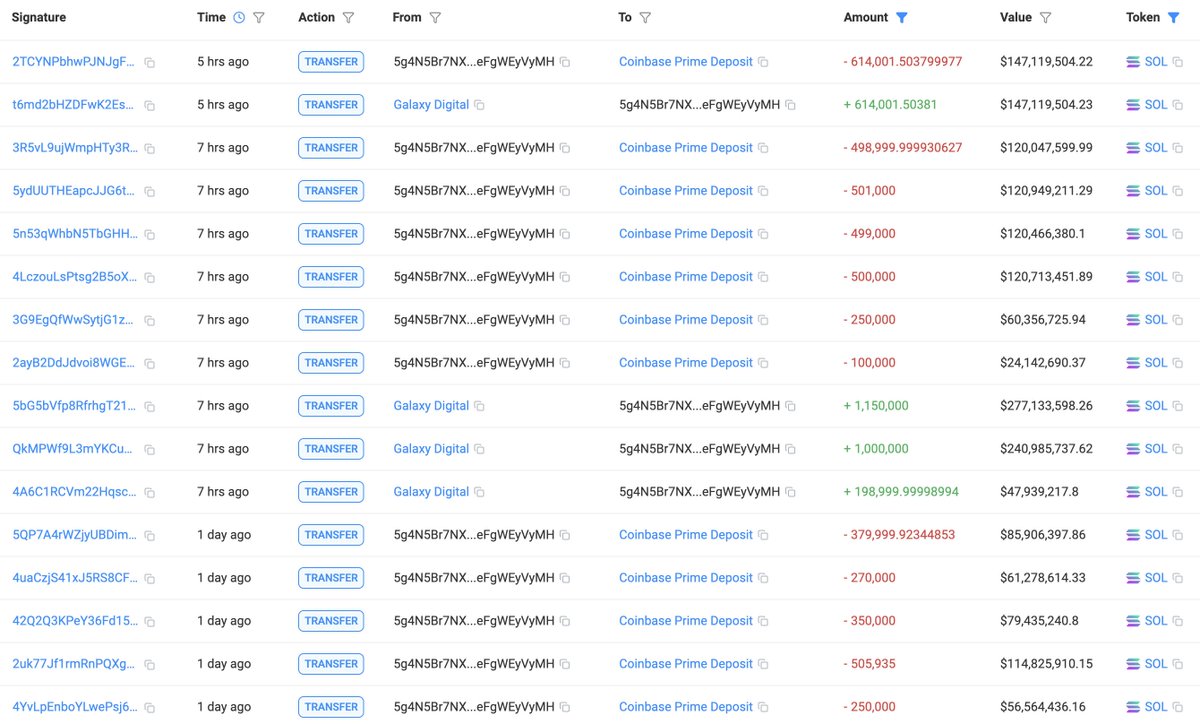Open Coinbase Prime Deposit in 3R5vL9ujWmpHTy3R row
1200x724 pixels.
click(x=686, y=148)
